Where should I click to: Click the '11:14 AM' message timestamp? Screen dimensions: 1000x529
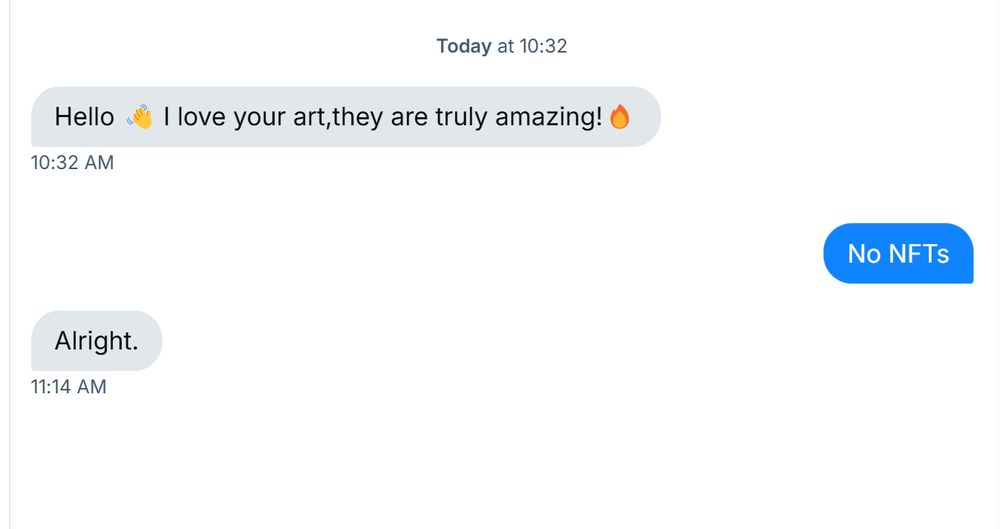(x=68, y=387)
